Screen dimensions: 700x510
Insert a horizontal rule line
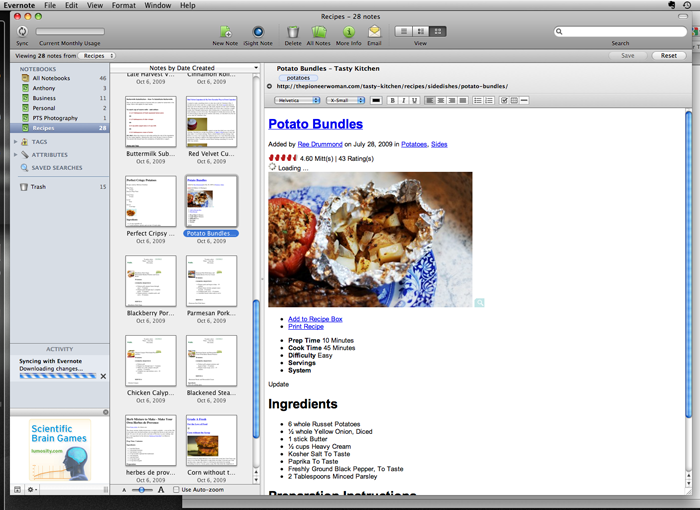point(525,100)
